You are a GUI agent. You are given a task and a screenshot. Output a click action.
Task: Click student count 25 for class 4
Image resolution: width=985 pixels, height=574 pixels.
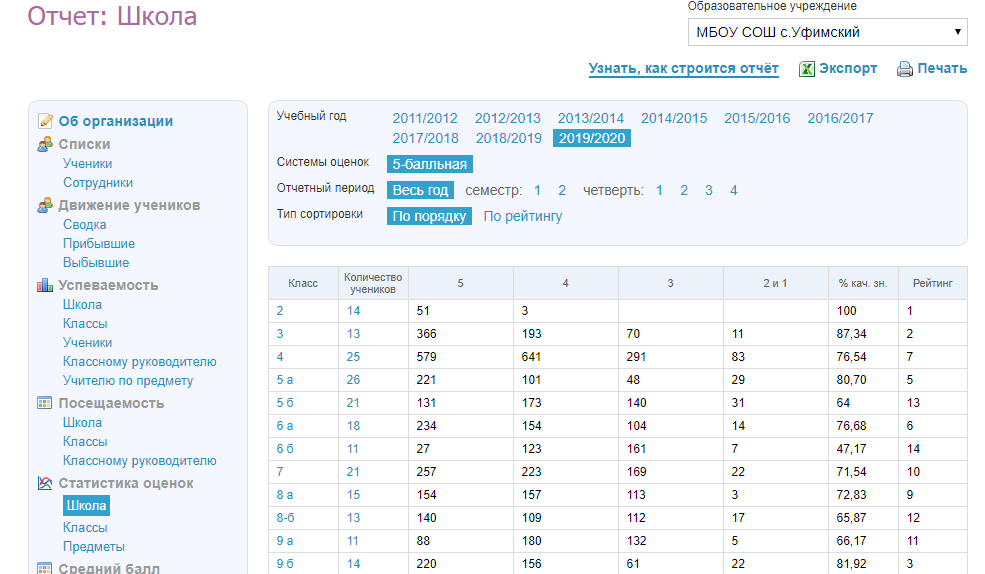pyautogui.click(x=353, y=357)
